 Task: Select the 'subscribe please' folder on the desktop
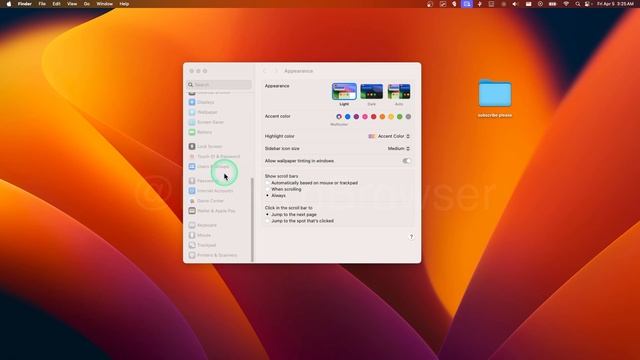495,98
